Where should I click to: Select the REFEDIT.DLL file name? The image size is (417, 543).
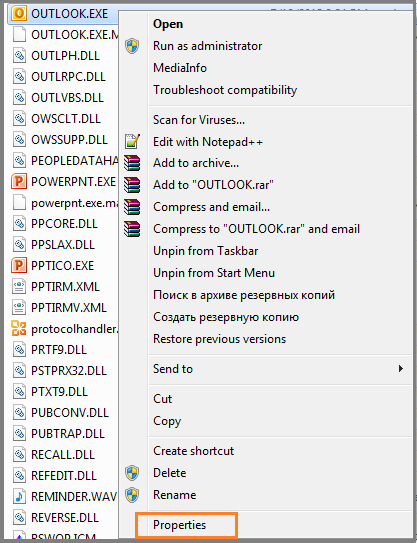tap(64, 476)
